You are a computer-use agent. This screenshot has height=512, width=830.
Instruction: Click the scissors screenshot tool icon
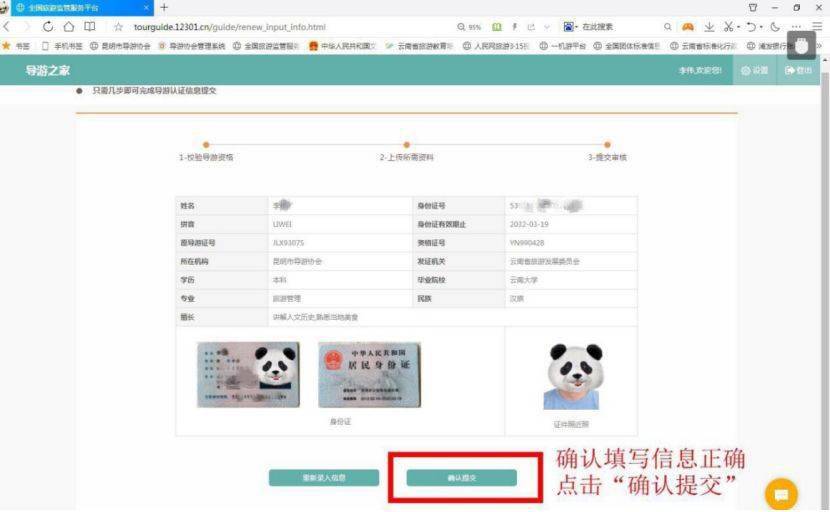coord(729,26)
